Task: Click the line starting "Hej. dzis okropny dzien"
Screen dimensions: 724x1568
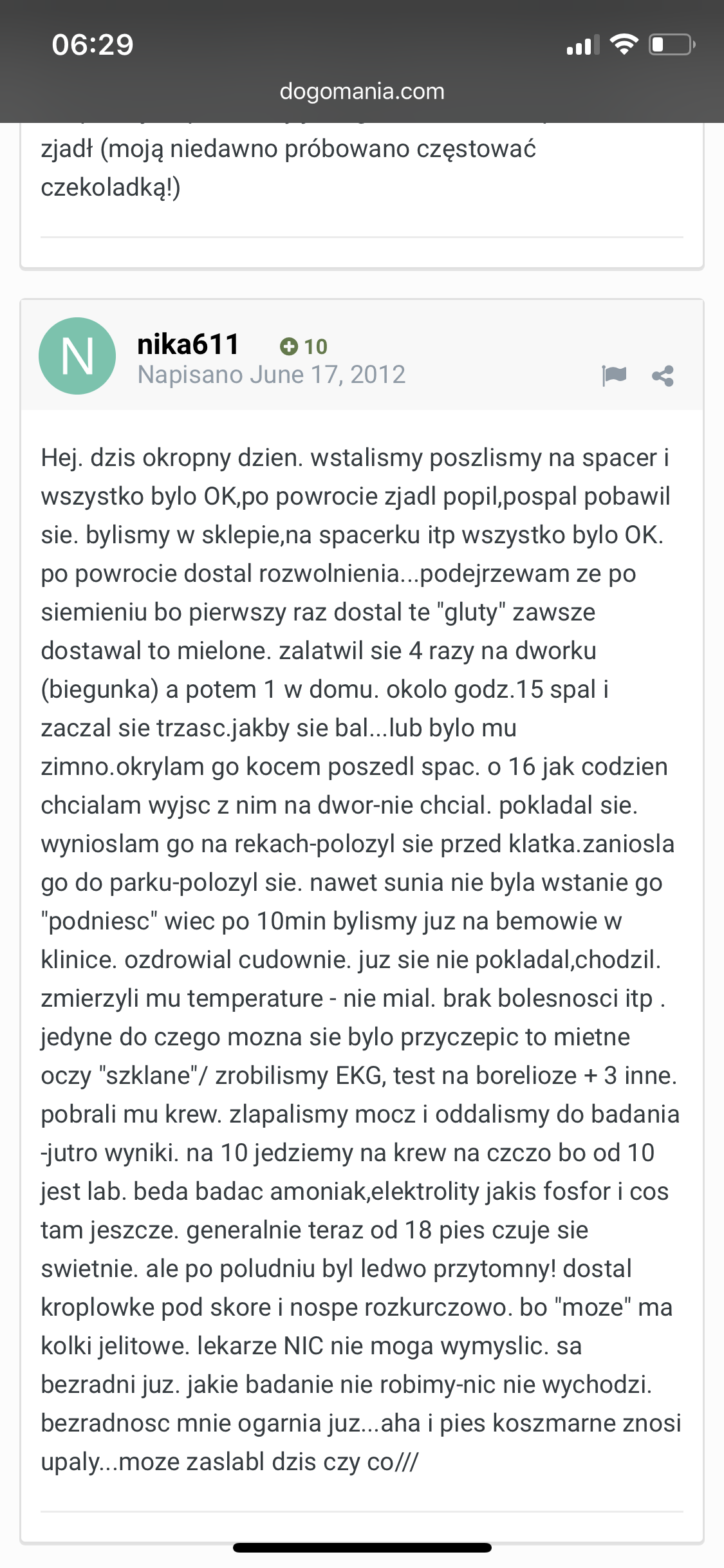Action: coord(355,458)
